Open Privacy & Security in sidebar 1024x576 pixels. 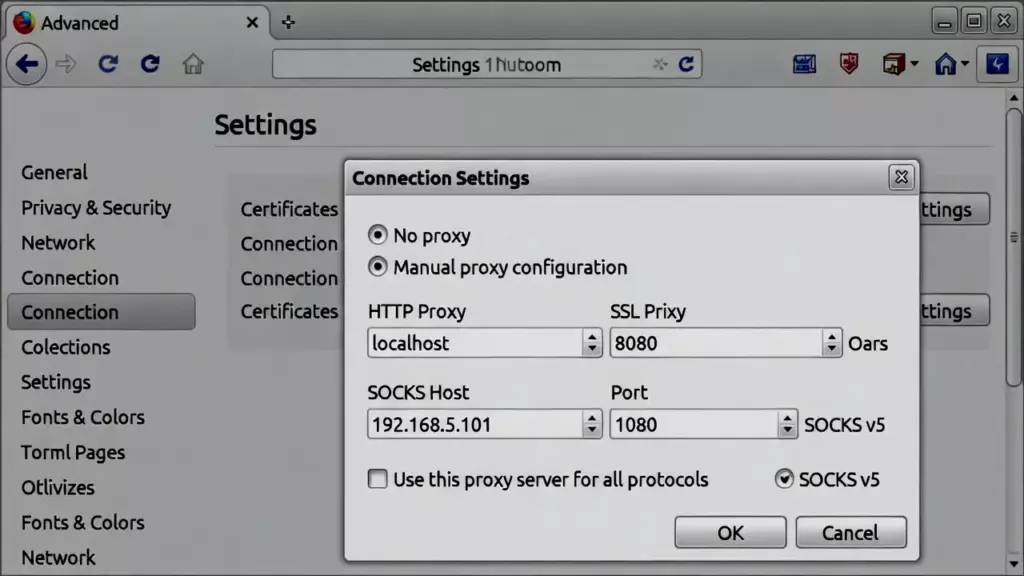coord(96,208)
